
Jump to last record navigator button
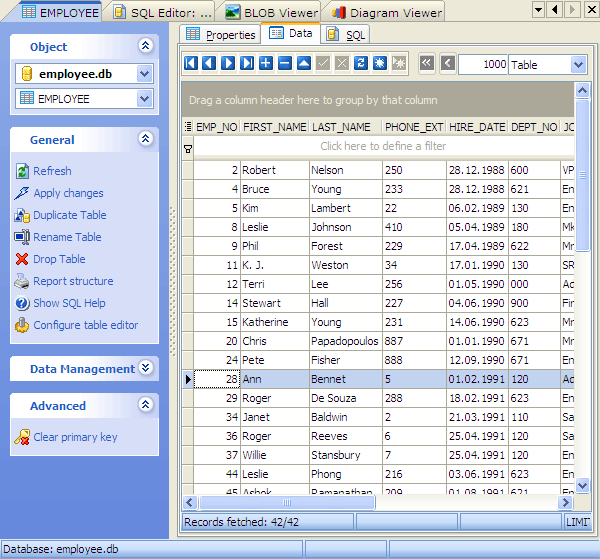tap(247, 63)
